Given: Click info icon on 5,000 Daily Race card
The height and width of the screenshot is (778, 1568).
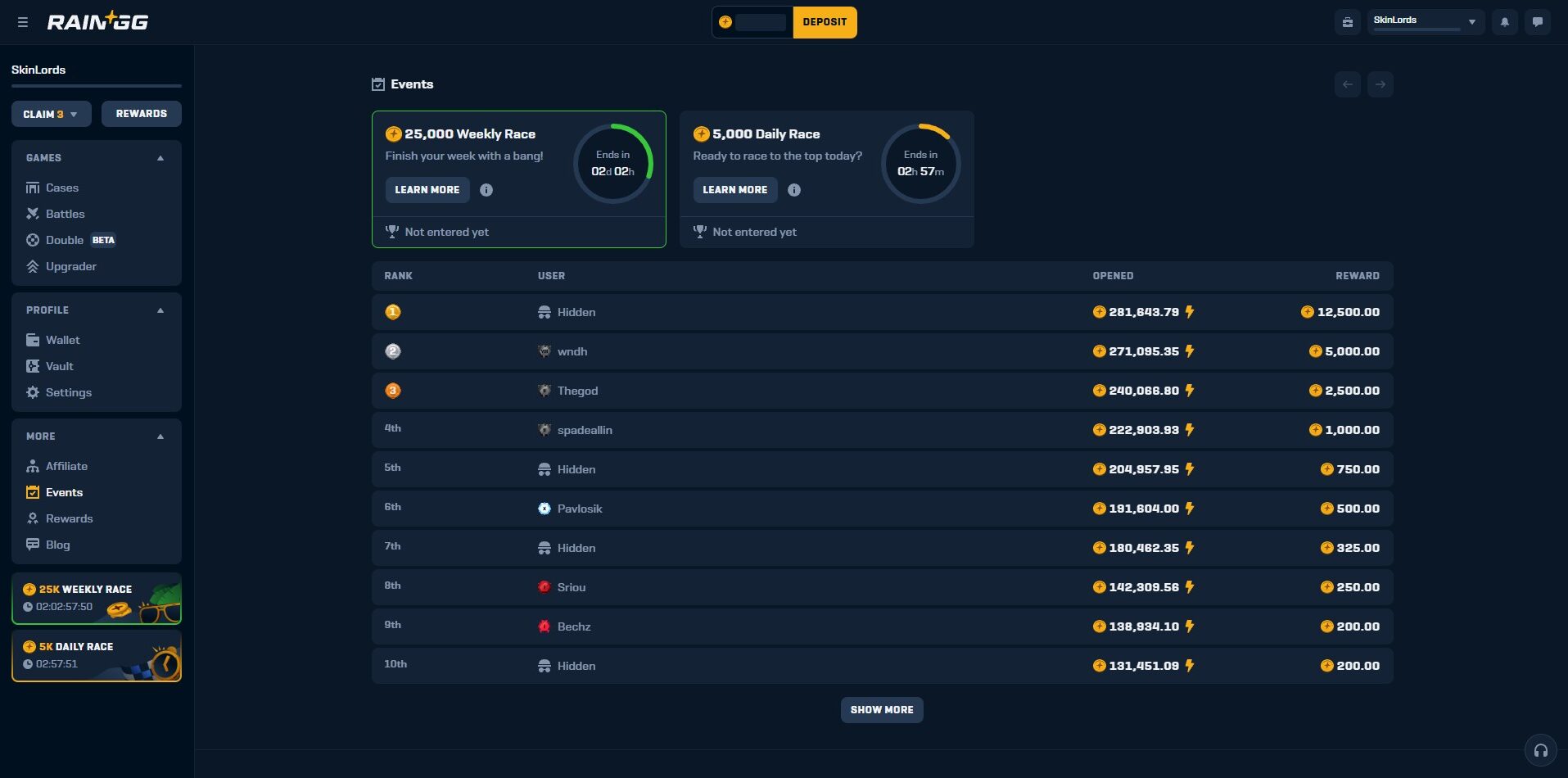Looking at the screenshot, I should click(794, 190).
